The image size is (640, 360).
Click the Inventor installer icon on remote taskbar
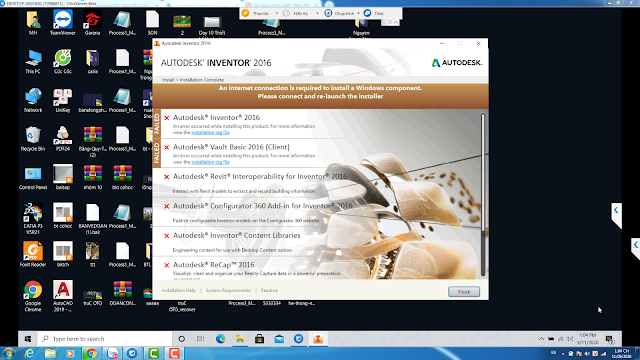pos(318,339)
